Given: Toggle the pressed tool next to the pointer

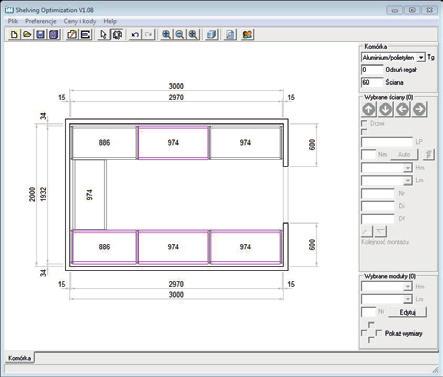Looking at the screenshot, I should [x=117, y=34].
